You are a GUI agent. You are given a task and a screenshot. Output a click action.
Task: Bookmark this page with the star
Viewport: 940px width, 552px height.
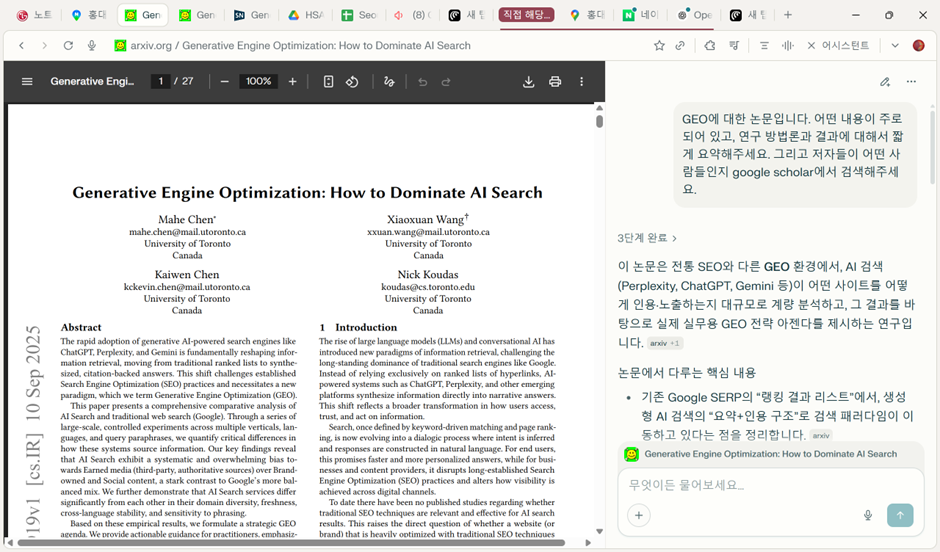pyautogui.click(x=659, y=46)
